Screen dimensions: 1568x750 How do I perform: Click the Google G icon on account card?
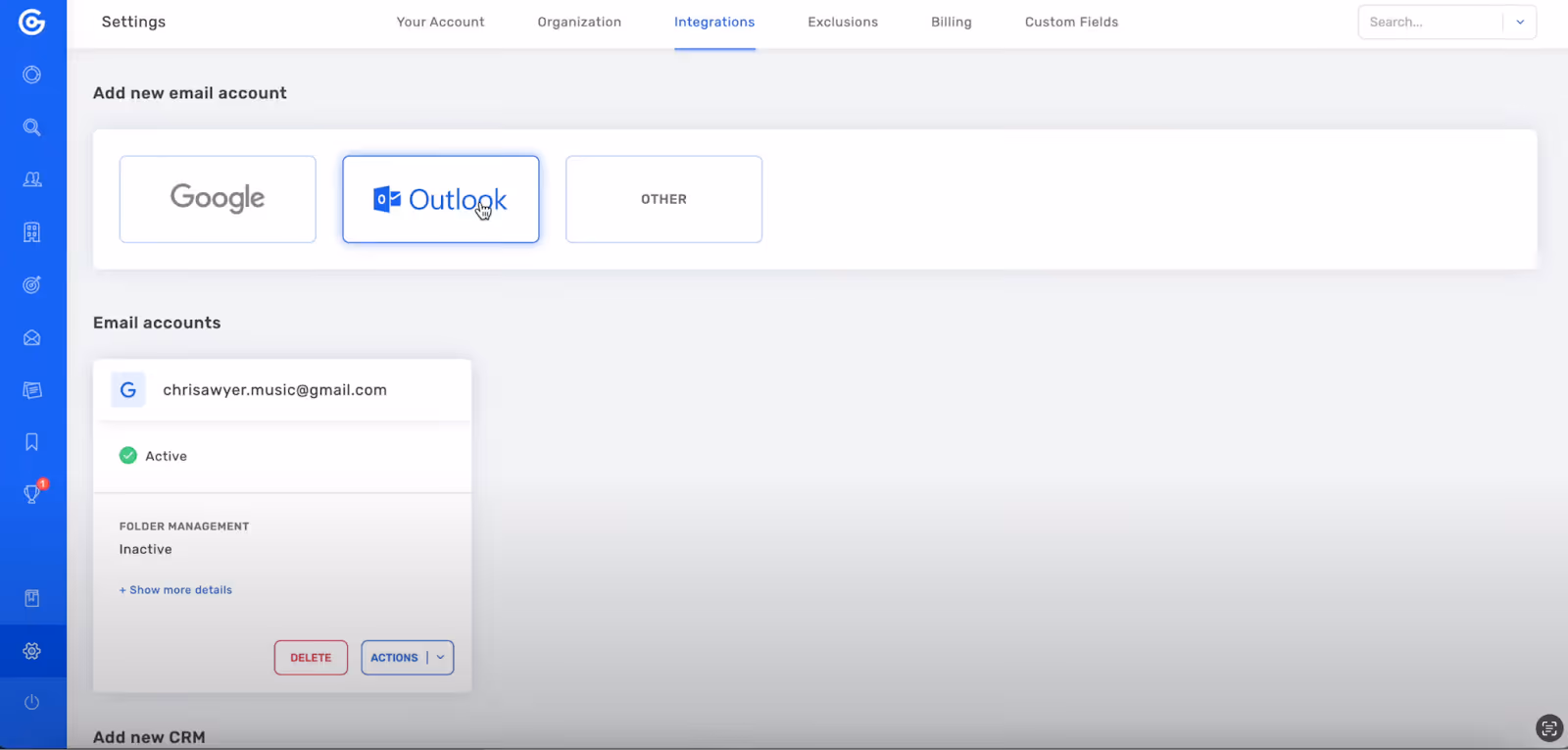coord(128,390)
